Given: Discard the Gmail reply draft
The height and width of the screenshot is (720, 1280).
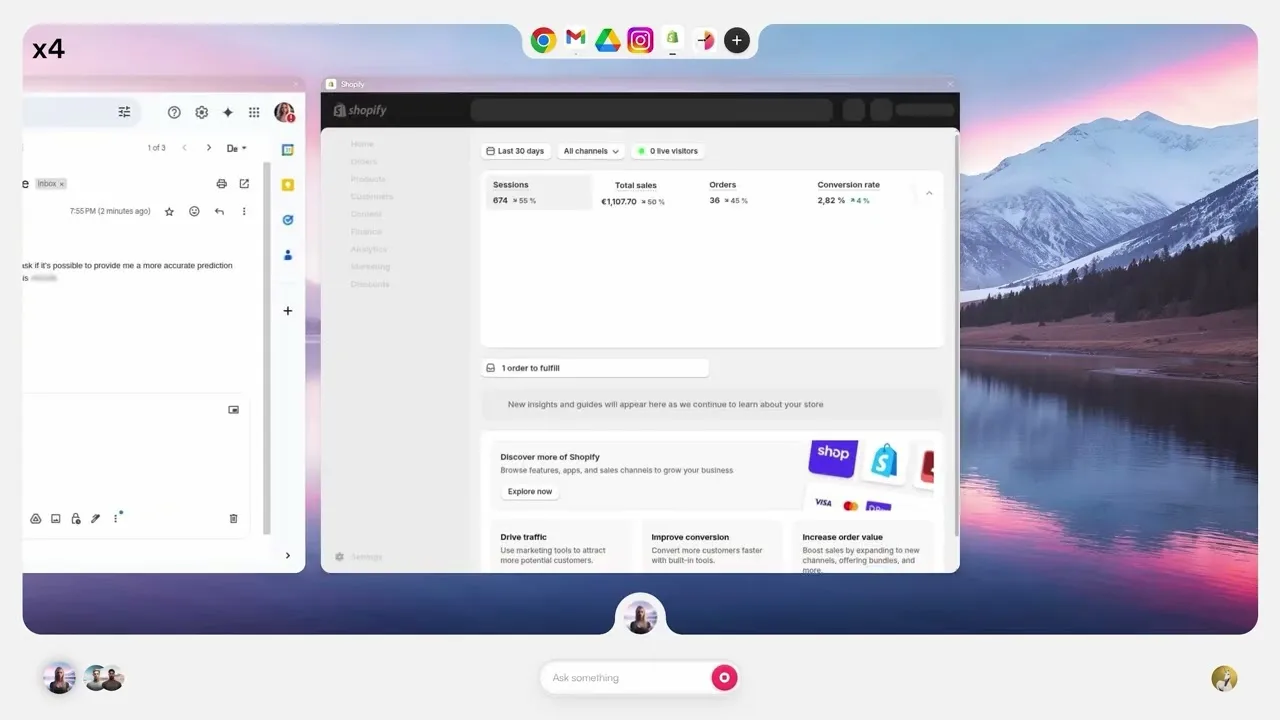Looking at the screenshot, I should pos(234,519).
